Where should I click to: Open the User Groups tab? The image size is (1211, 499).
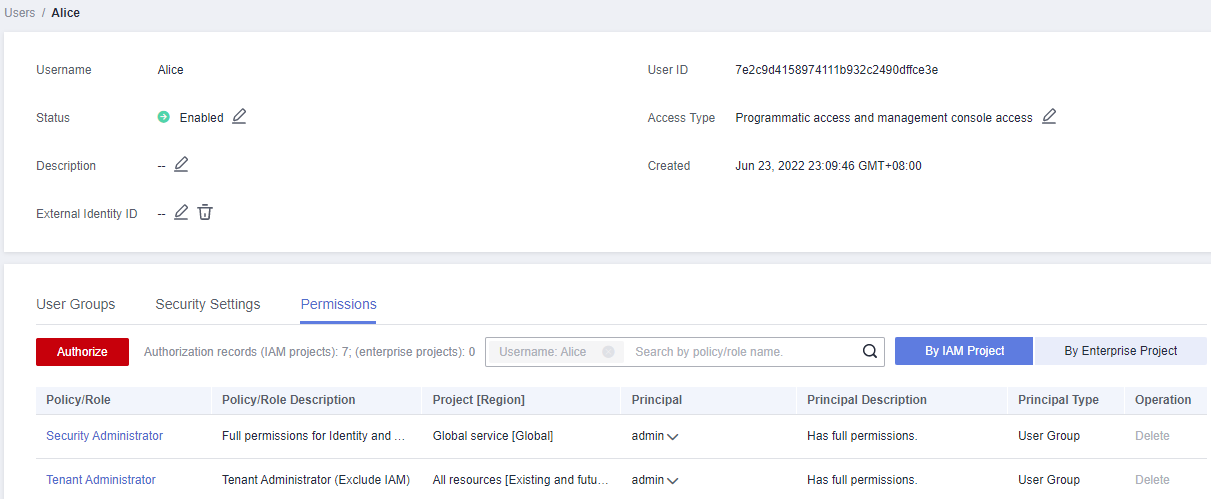[x=76, y=304]
